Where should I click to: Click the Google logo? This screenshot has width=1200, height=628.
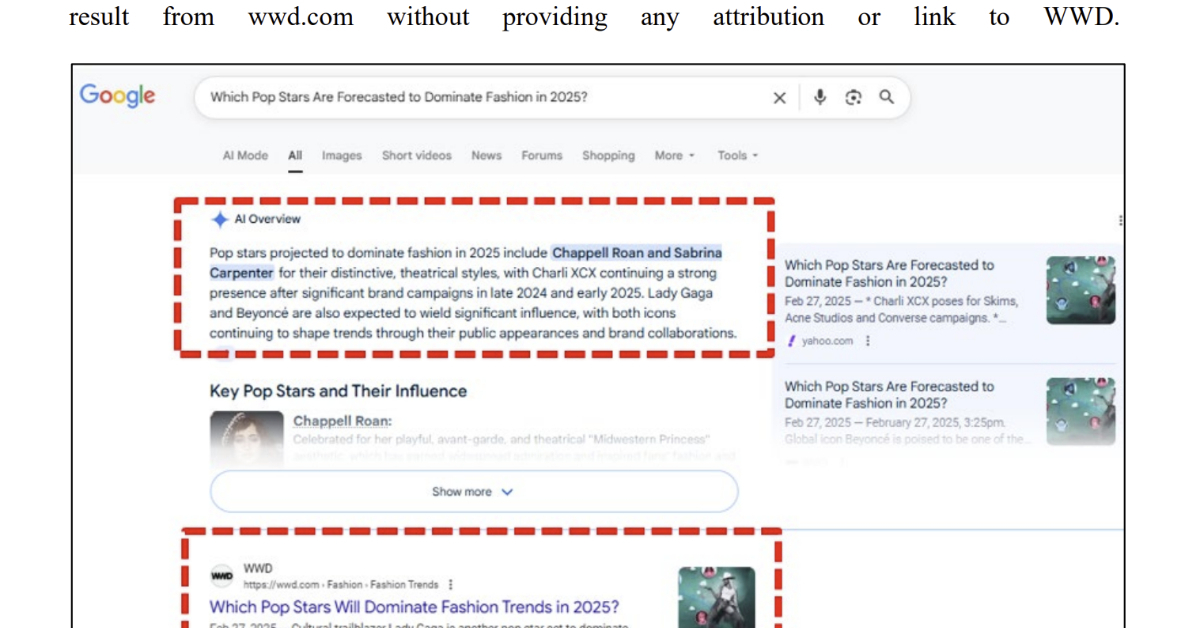pyautogui.click(x=118, y=95)
